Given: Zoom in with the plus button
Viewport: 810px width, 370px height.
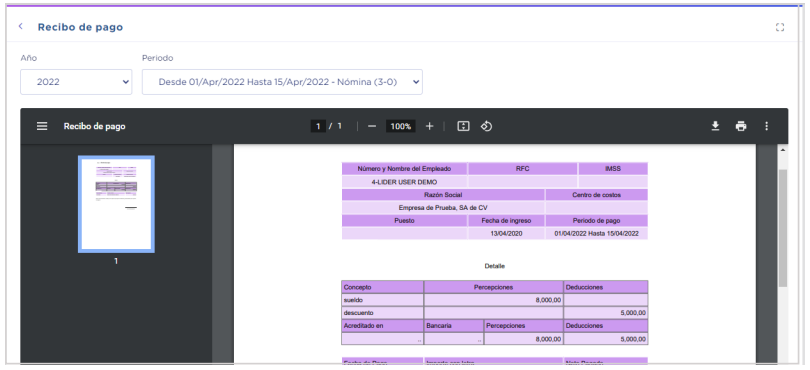Looking at the screenshot, I should point(429,126).
